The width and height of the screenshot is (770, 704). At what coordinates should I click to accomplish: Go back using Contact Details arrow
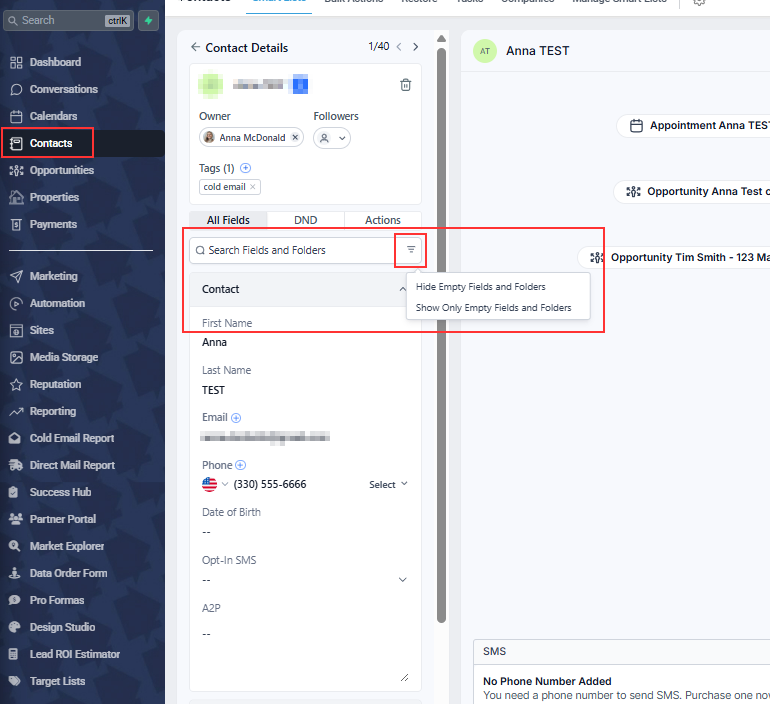pos(196,47)
